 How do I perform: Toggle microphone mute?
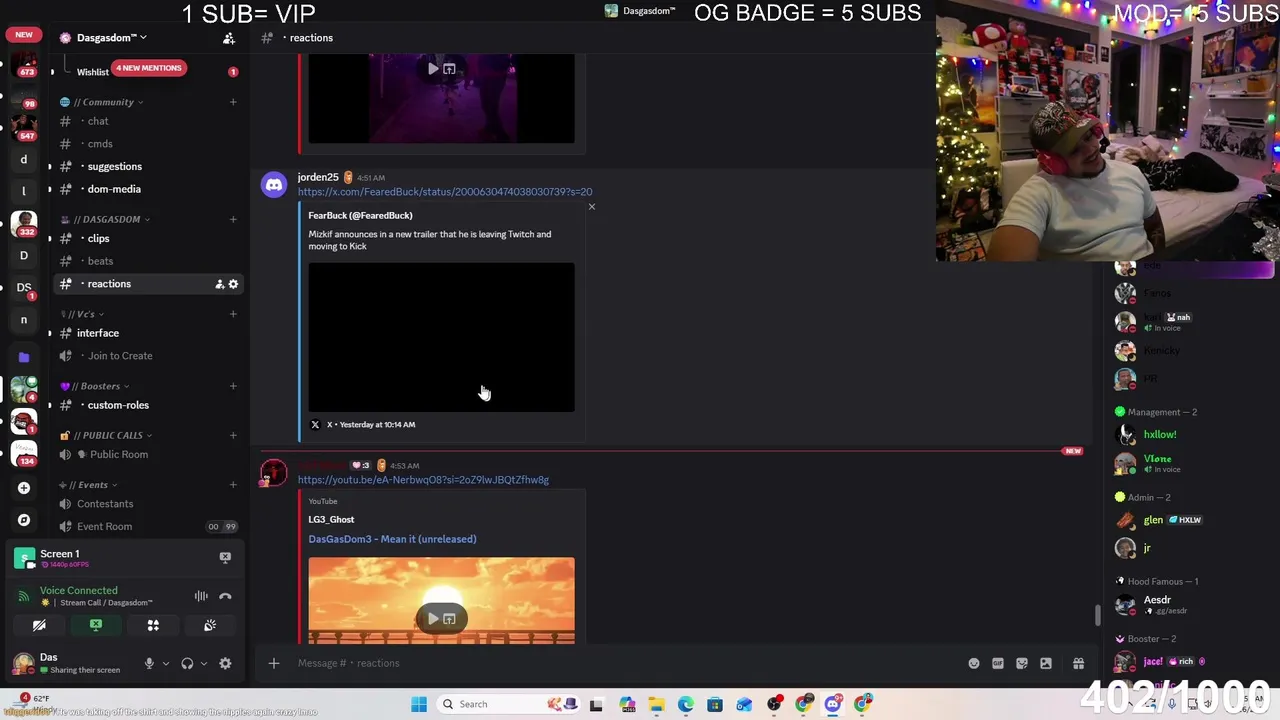[x=149, y=663]
